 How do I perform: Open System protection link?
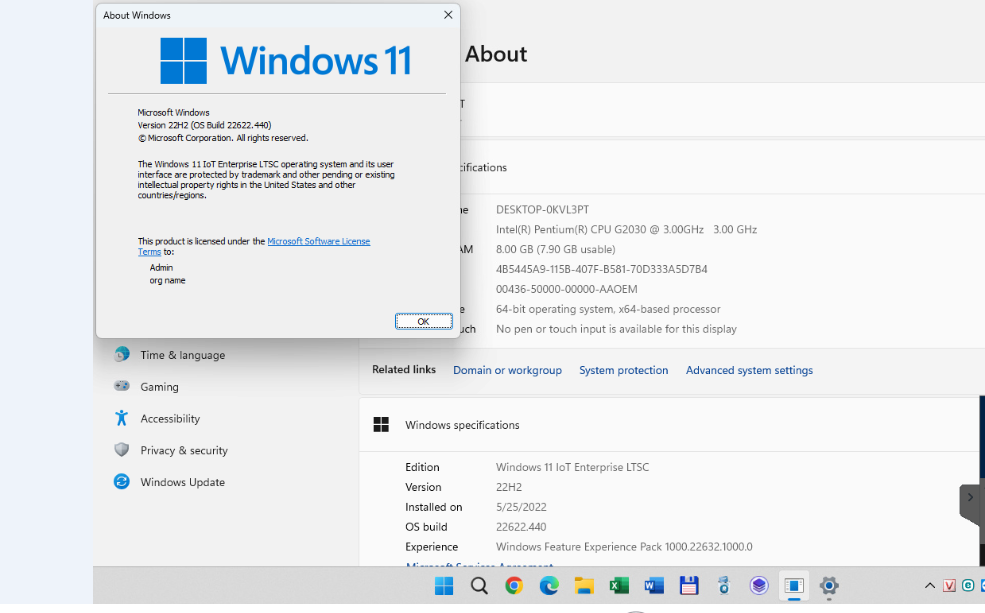[623, 370]
